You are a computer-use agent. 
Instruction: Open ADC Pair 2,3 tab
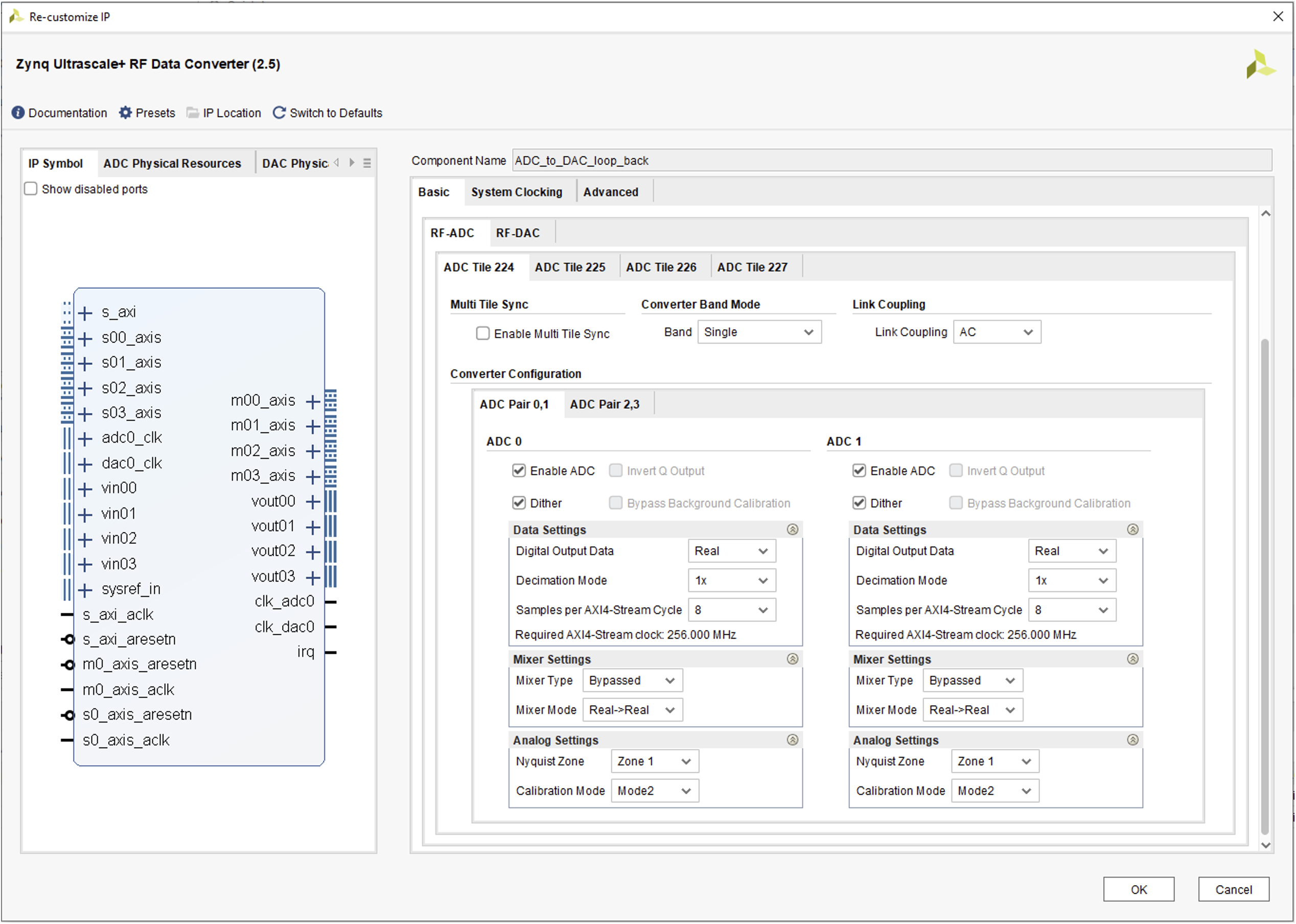pyautogui.click(x=605, y=404)
